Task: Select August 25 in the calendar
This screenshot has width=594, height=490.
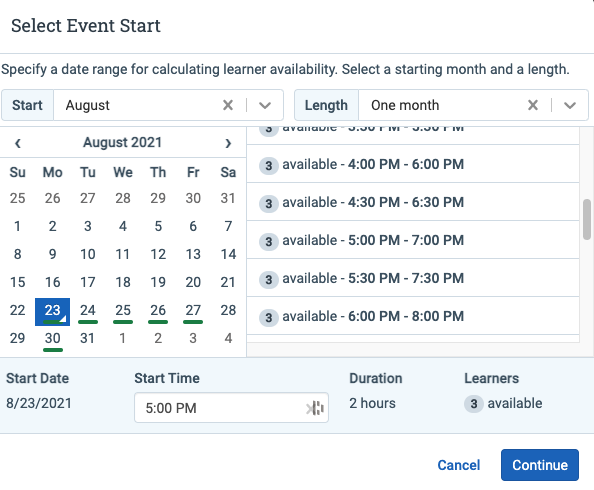Action: point(123,312)
